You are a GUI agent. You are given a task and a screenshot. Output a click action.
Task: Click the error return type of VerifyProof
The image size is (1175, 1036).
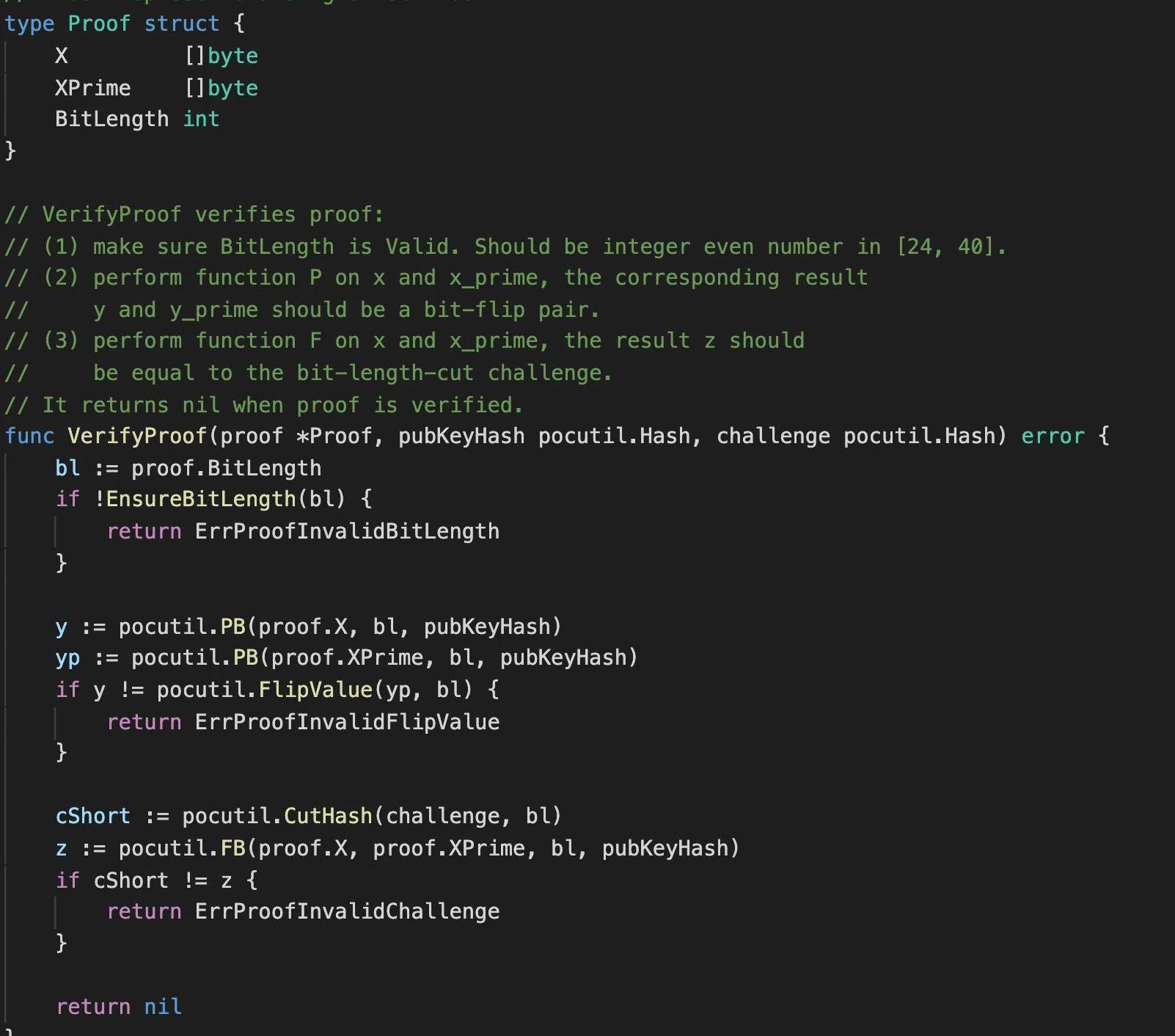pyautogui.click(x=1053, y=436)
